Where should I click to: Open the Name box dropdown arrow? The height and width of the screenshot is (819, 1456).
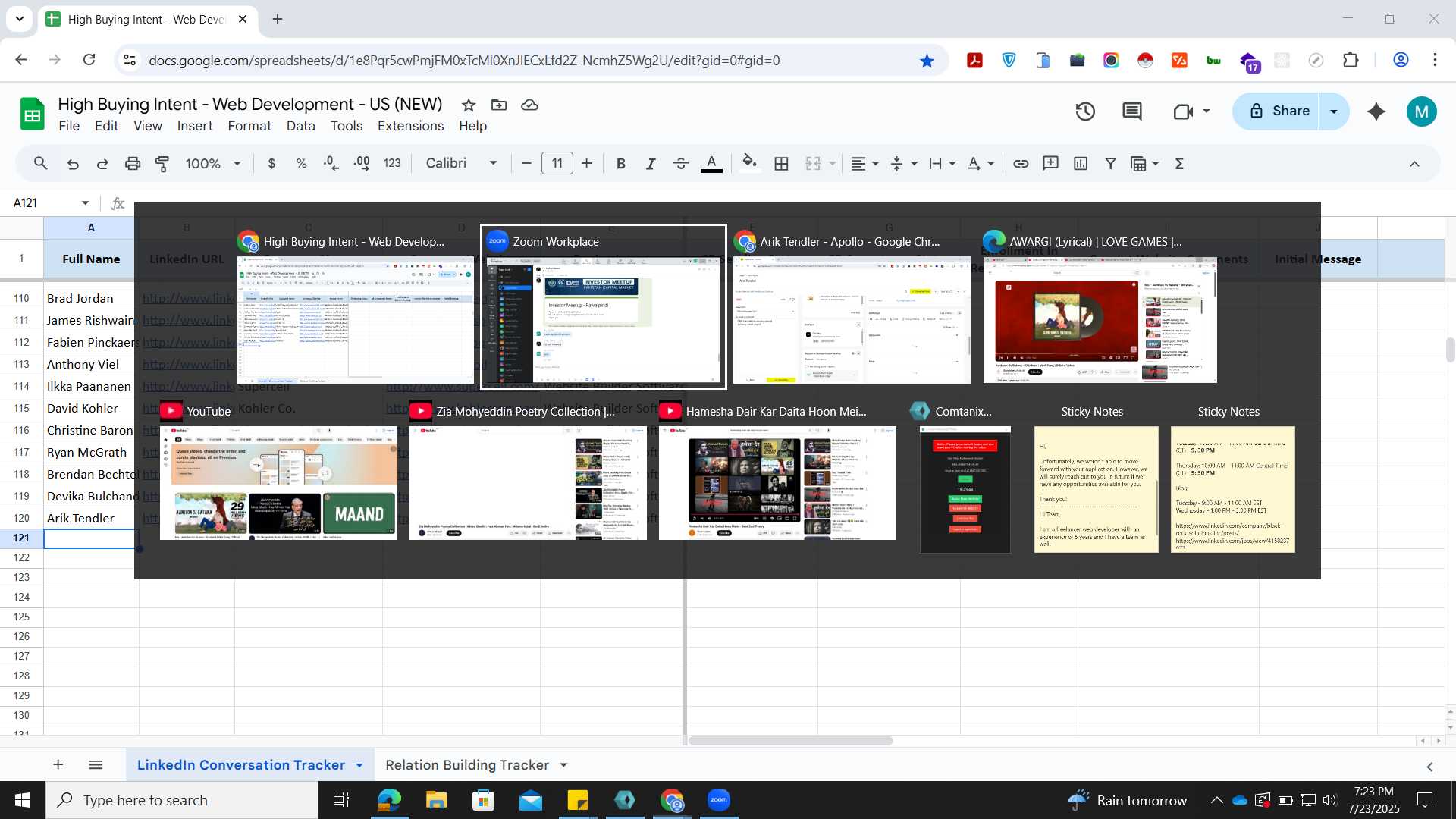point(85,202)
